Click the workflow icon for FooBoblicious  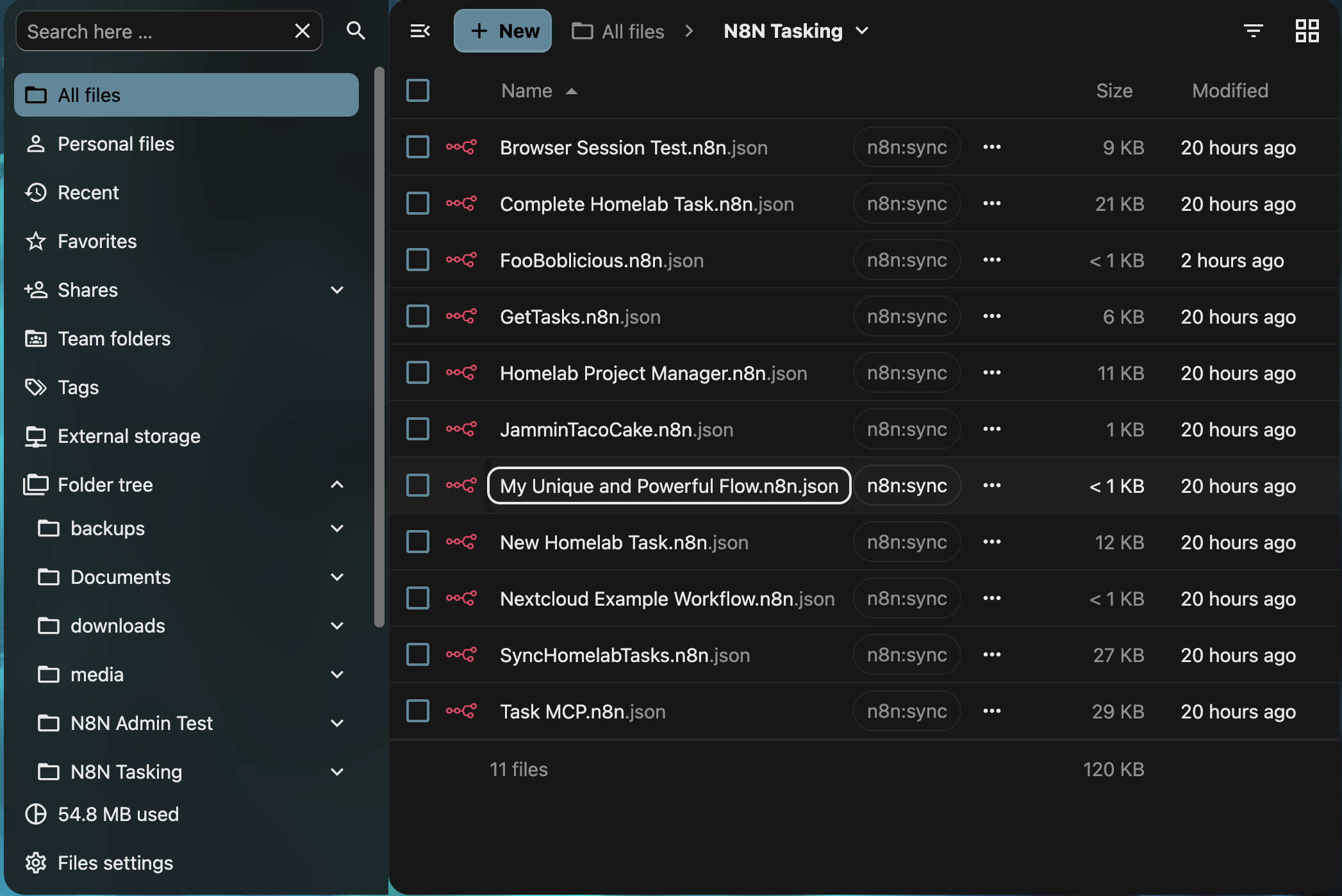coord(461,260)
